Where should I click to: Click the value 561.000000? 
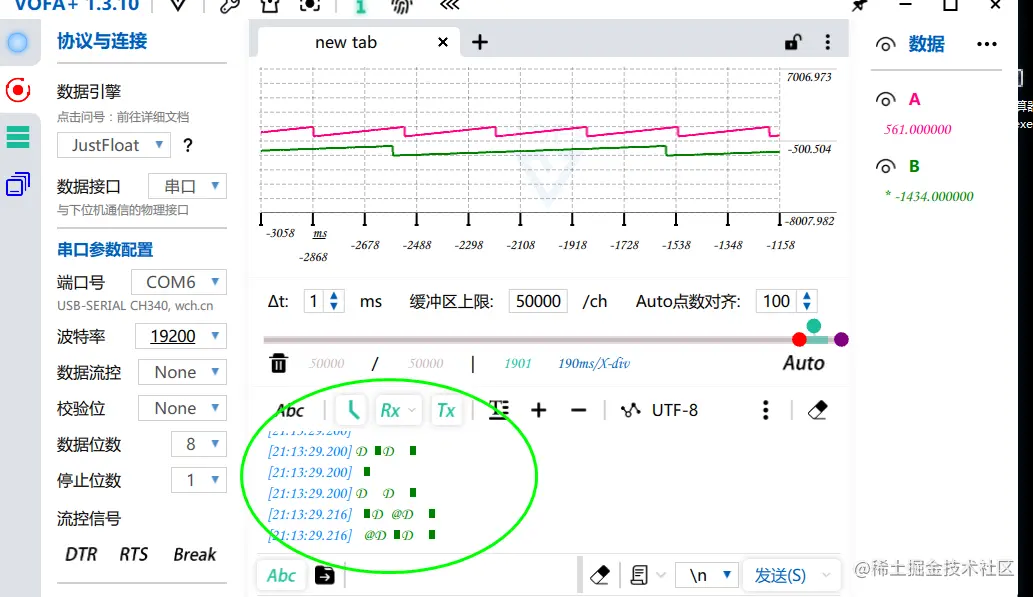coord(918,130)
